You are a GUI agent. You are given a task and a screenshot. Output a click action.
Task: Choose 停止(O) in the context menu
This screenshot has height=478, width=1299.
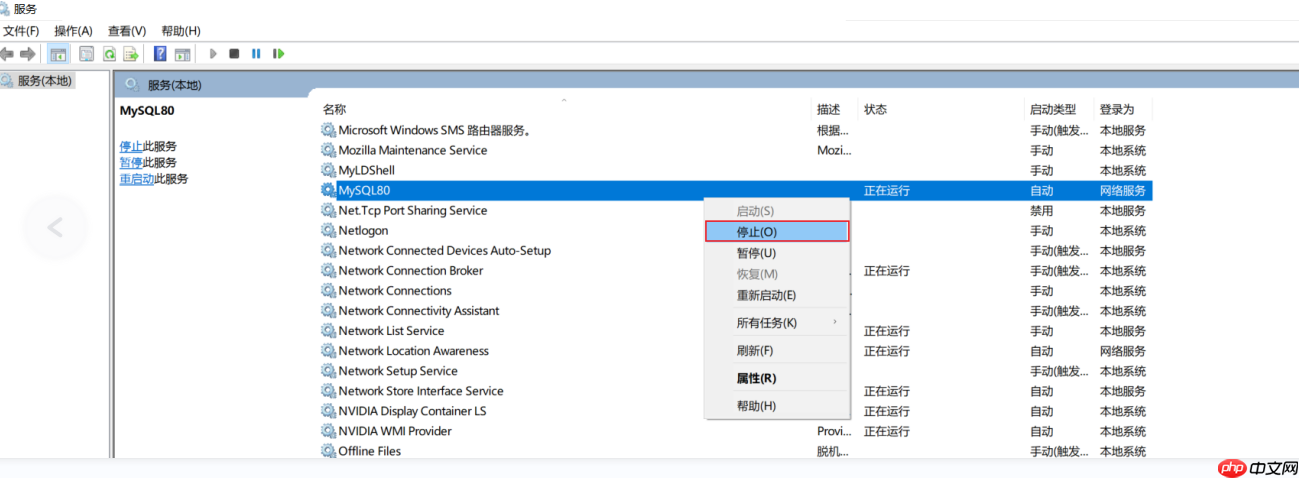click(x=777, y=231)
